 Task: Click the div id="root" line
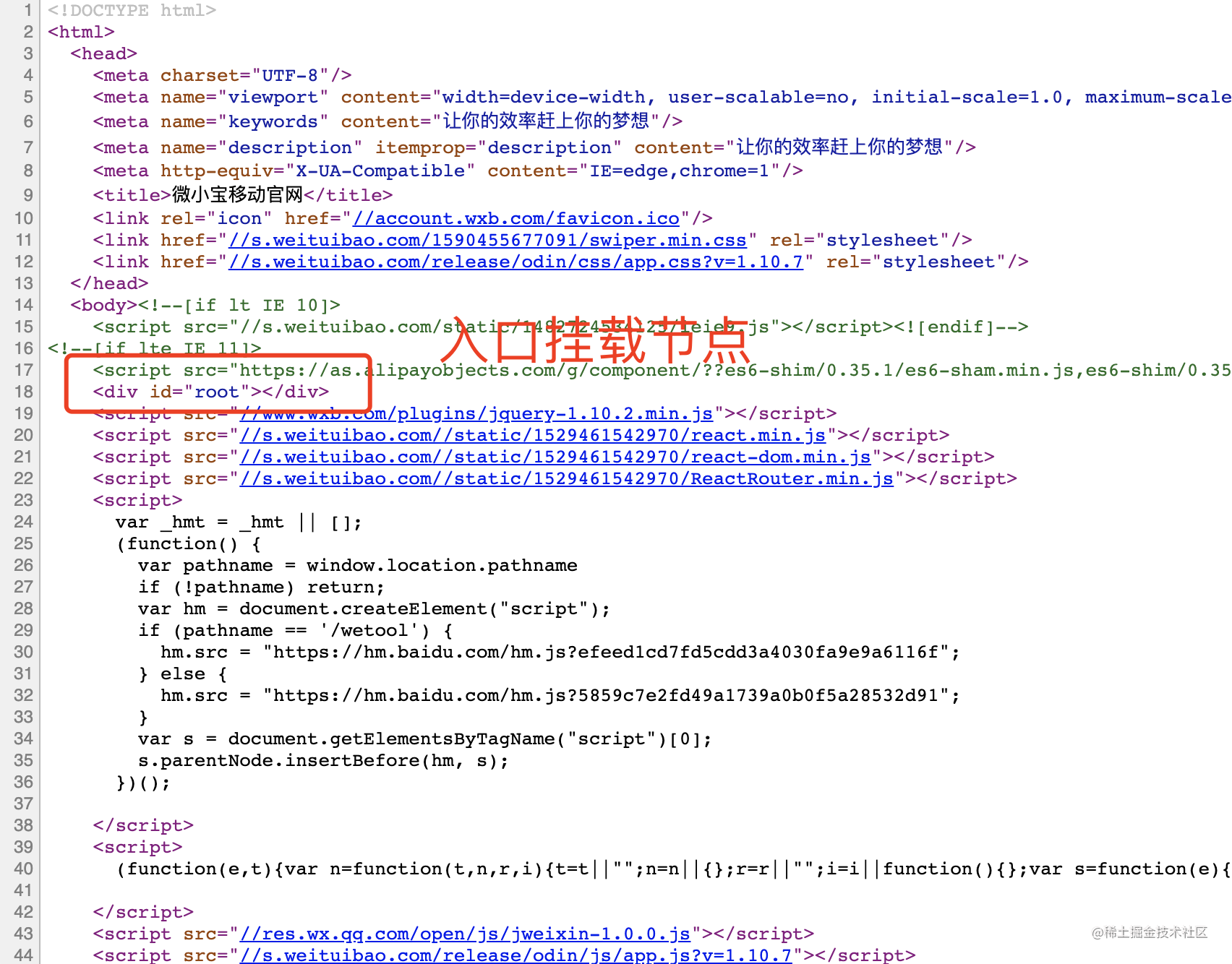tap(211, 392)
